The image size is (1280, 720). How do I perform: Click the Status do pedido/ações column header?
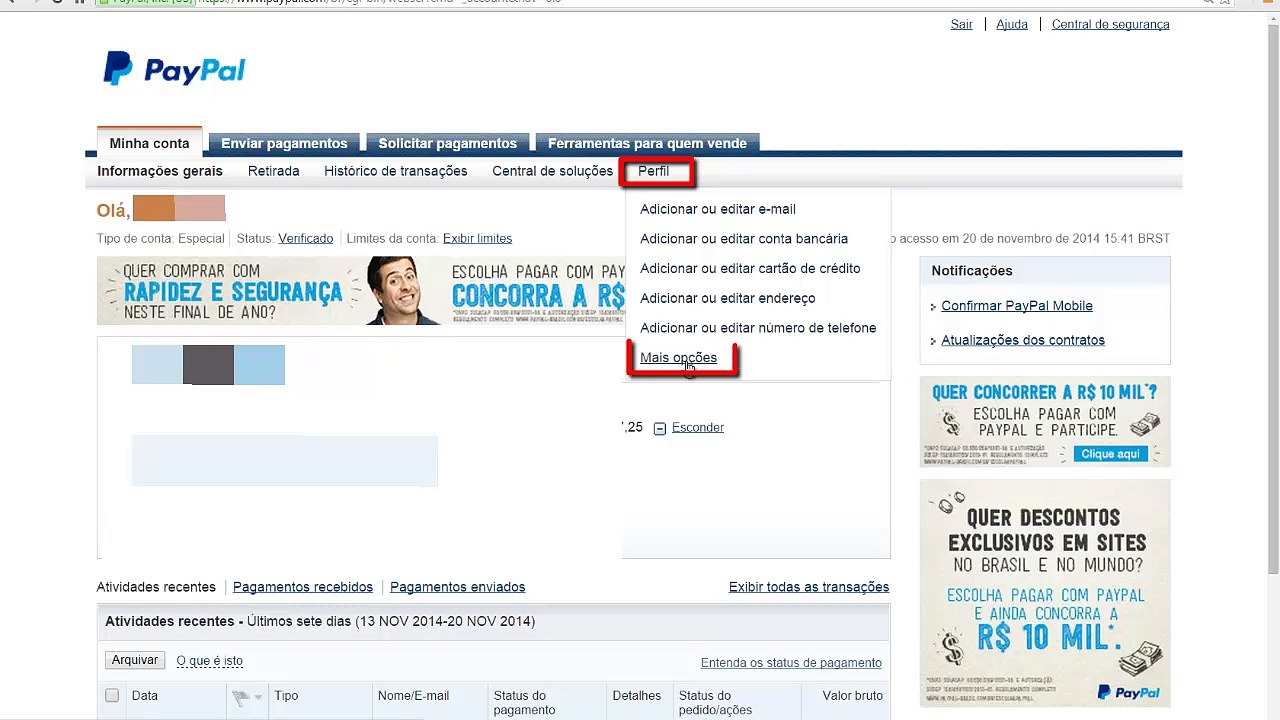point(716,703)
